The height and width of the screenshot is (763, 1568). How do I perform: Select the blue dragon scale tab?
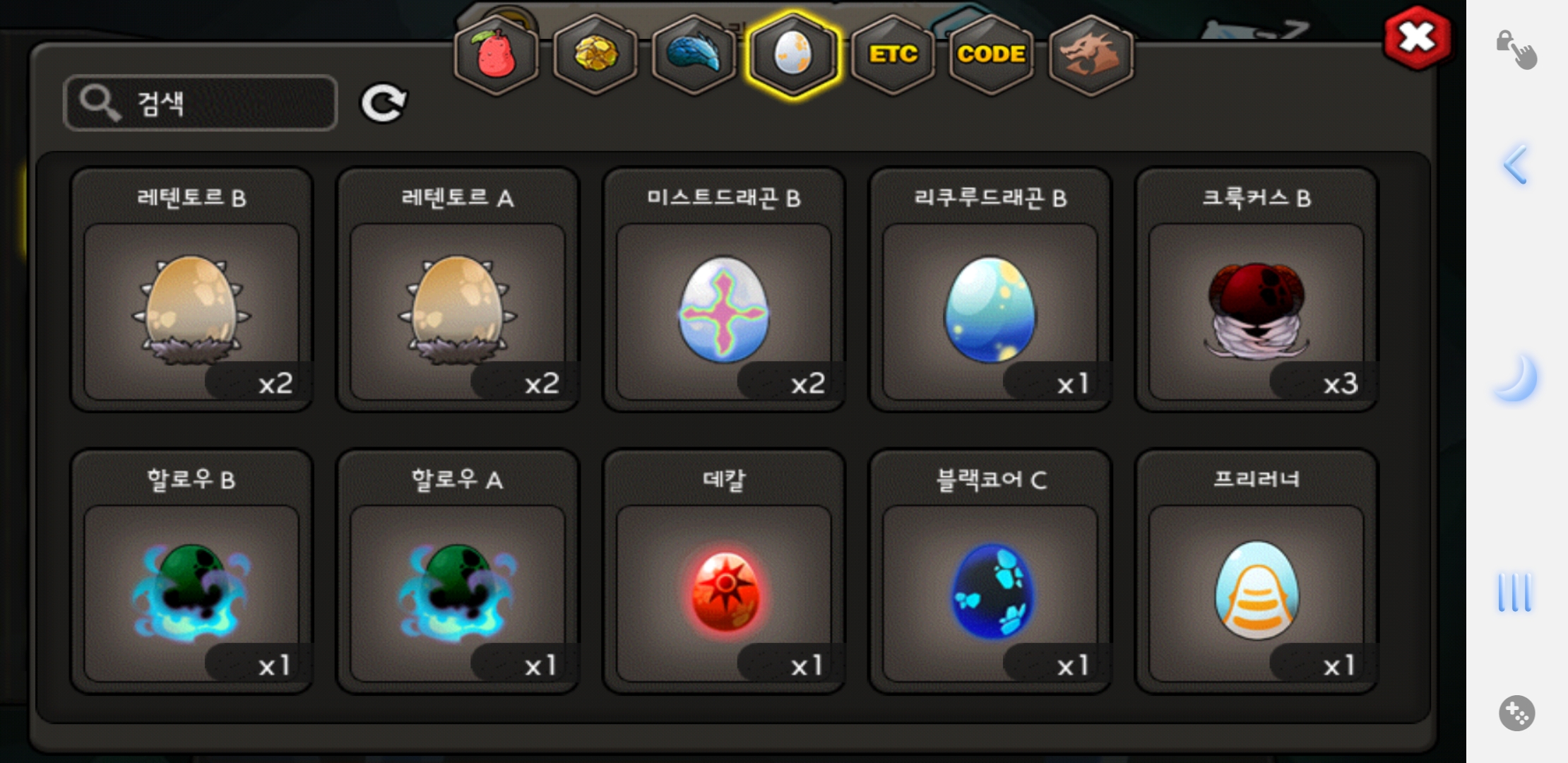(694, 55)
